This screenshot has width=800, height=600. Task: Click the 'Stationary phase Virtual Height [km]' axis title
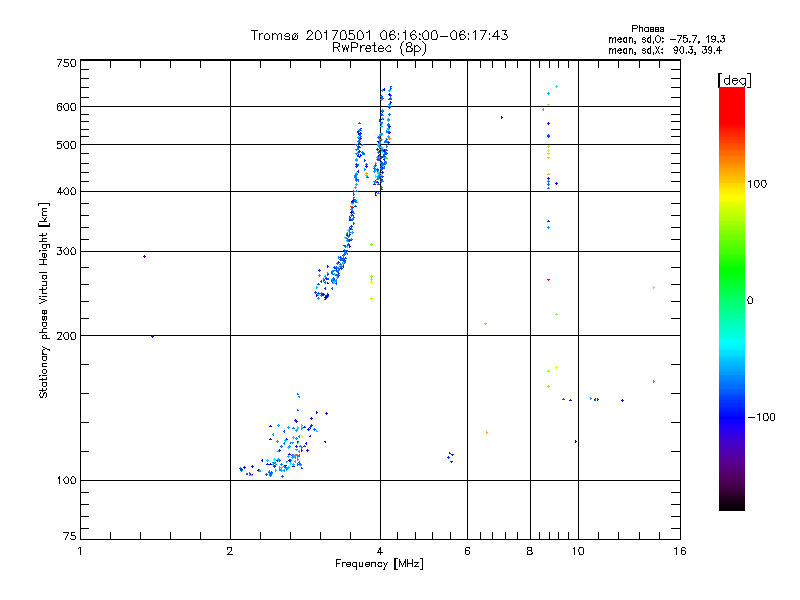[x=43, y=300]
